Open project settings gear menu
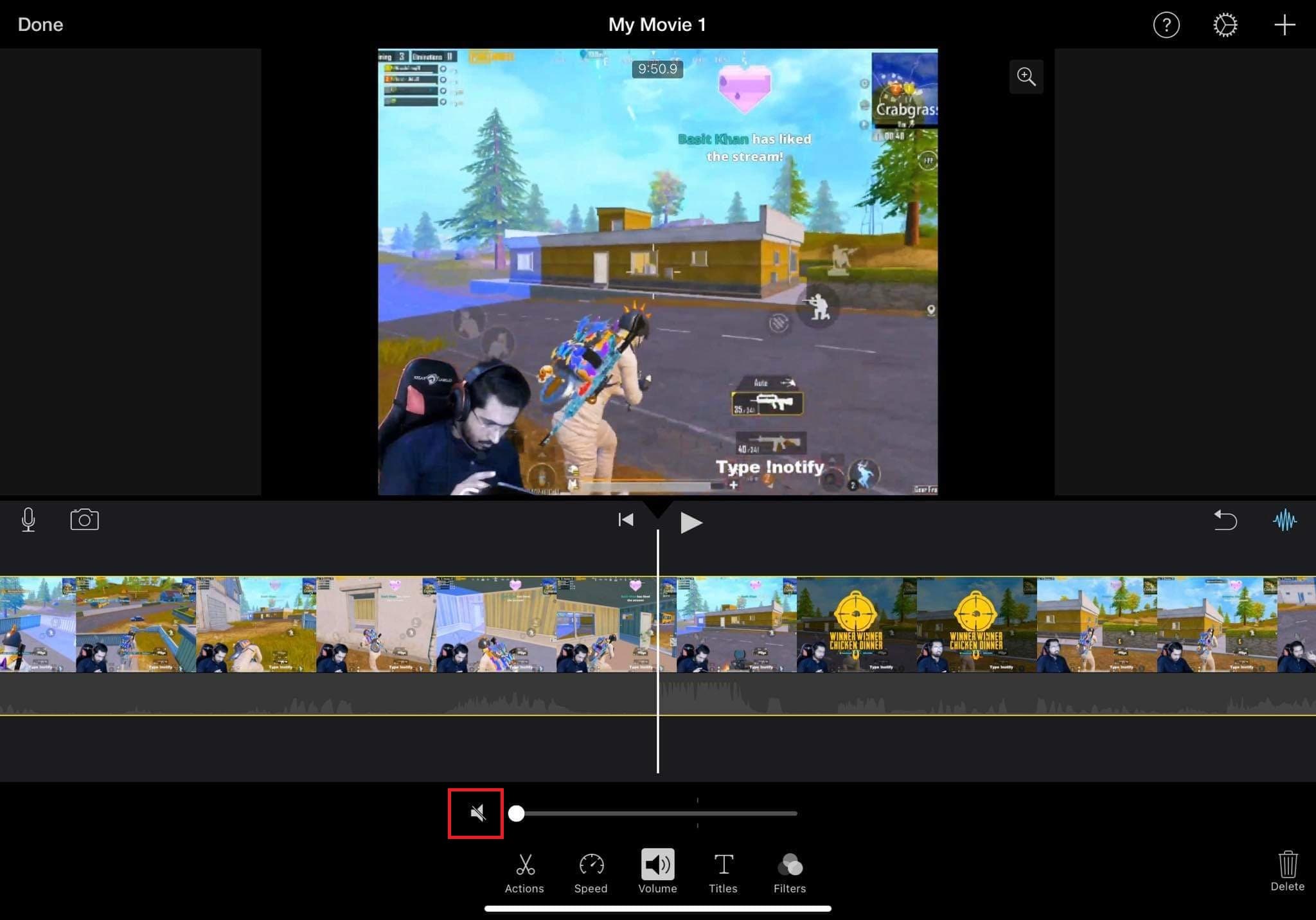The height and width of the screenshot is (920, 1316). [x=1224, y=24]
